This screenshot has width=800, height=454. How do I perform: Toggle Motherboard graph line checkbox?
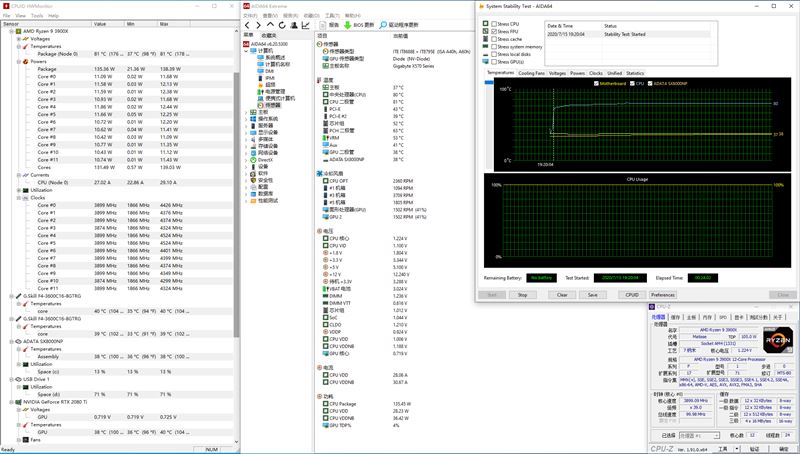point(596,83)
